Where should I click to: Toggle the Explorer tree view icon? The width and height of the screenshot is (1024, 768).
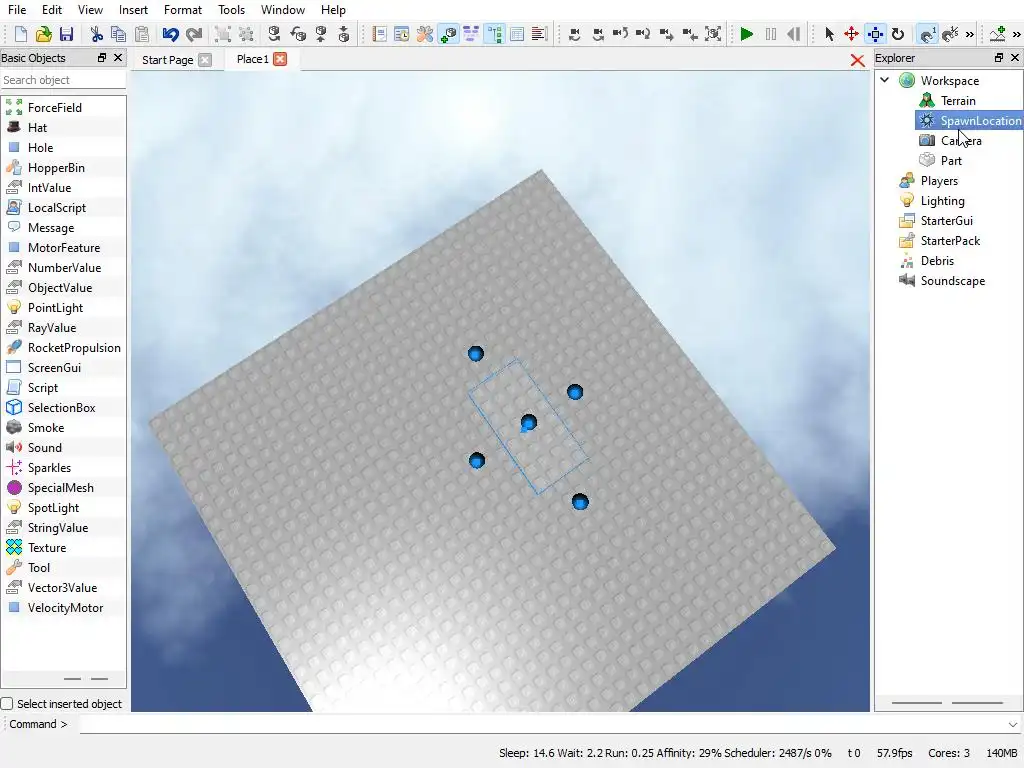click(494, 34)
